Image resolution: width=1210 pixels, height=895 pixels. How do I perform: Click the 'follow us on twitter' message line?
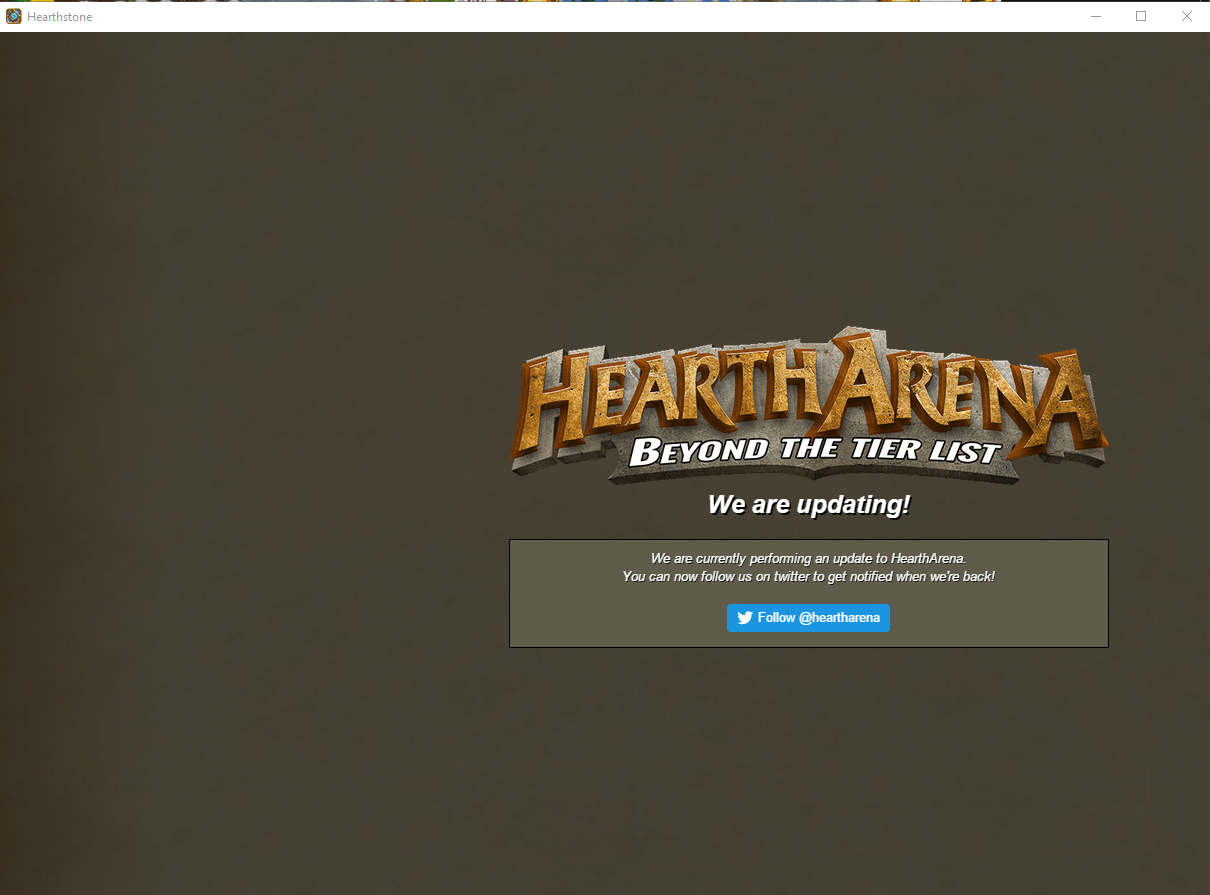808,576
